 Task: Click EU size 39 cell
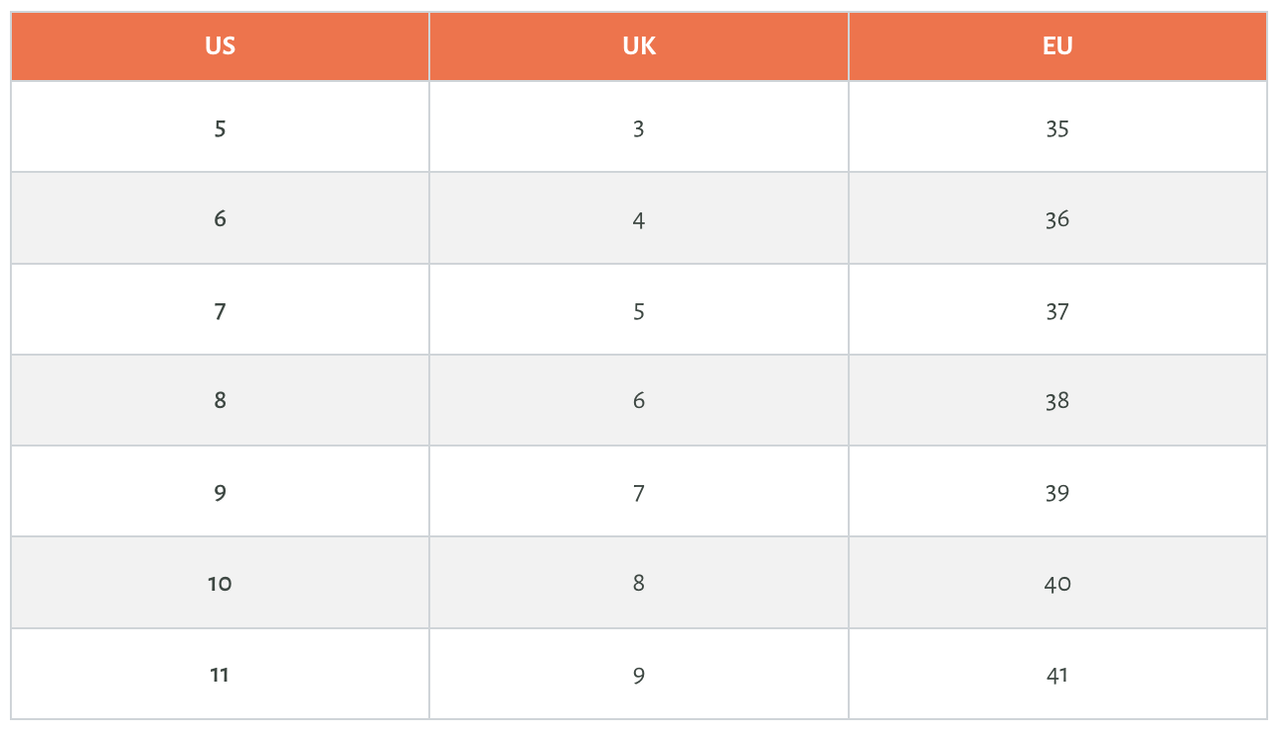[x=1058, y=492]
